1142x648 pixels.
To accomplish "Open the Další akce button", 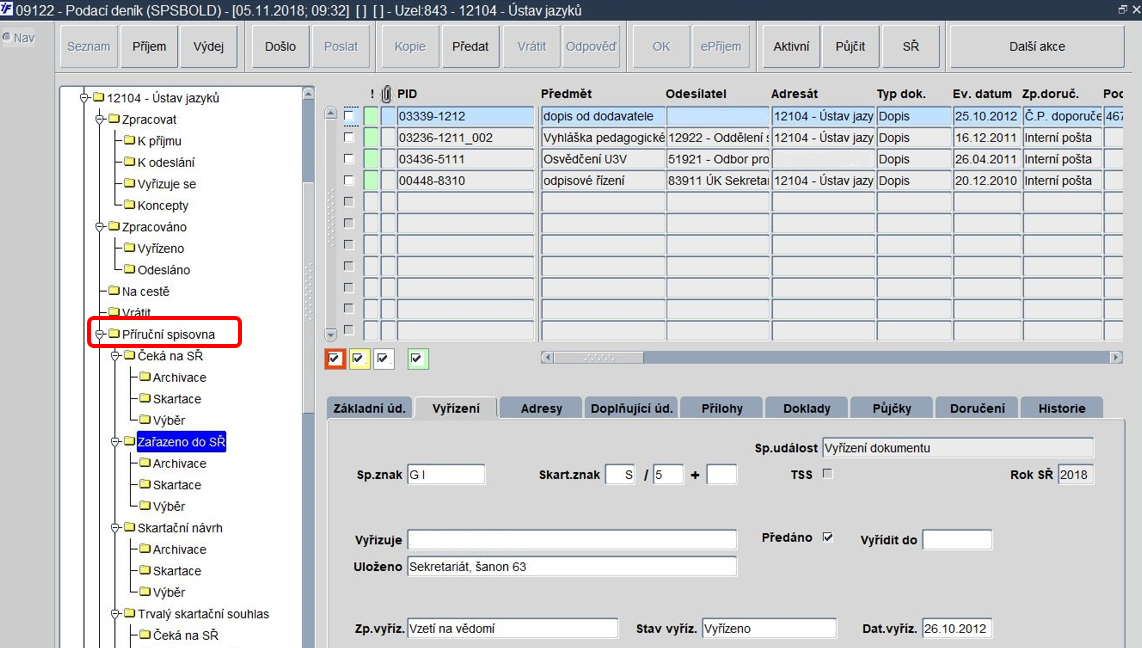I will 1037,47.
